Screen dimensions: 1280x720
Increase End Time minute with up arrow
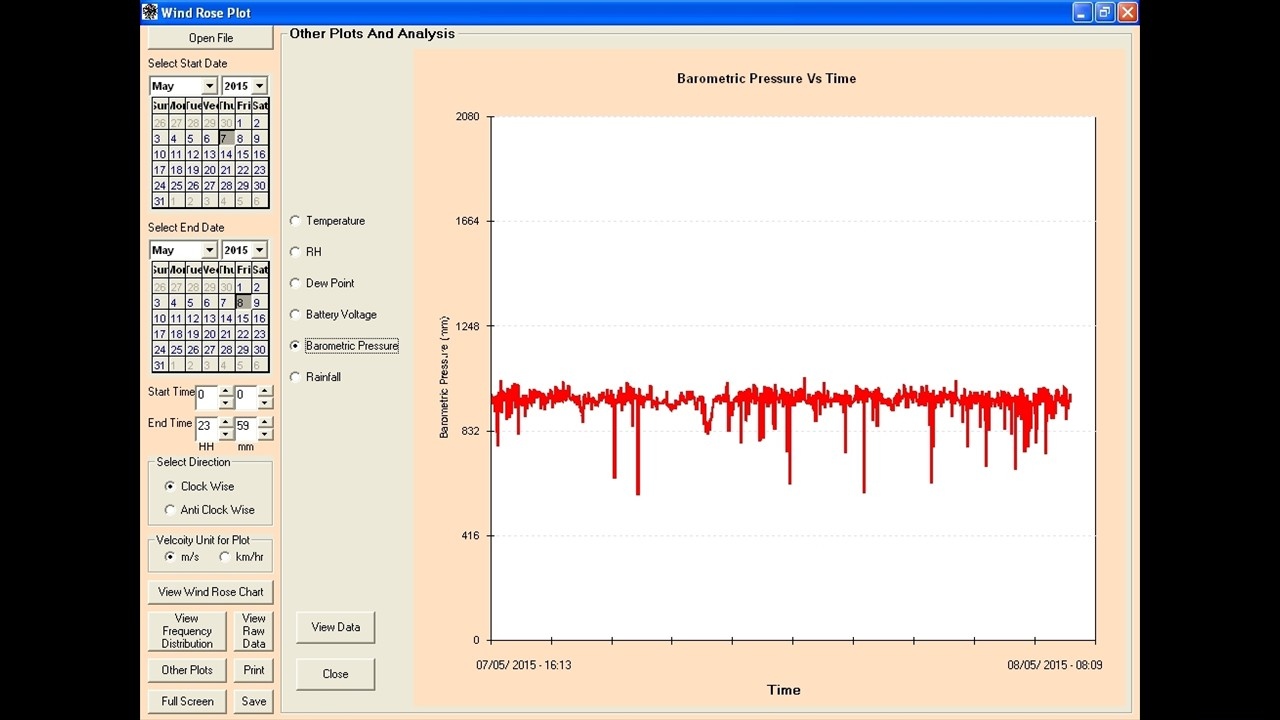coord(265,422)
